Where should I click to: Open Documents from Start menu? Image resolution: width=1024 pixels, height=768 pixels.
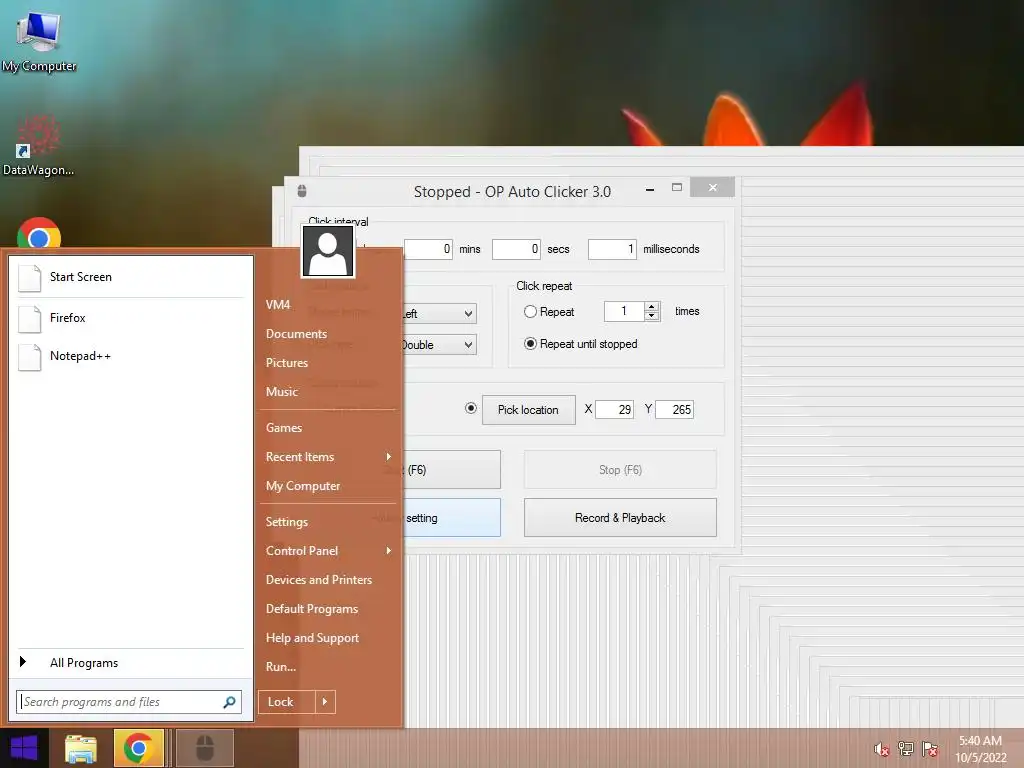coord(296,334)
